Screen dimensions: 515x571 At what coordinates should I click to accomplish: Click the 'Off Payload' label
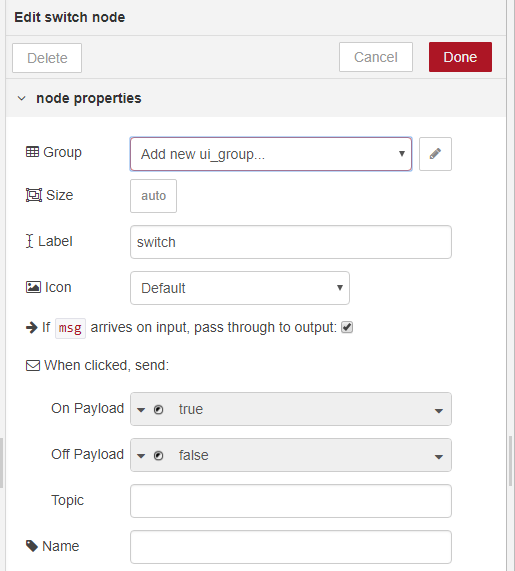click(x=87, y=454)
